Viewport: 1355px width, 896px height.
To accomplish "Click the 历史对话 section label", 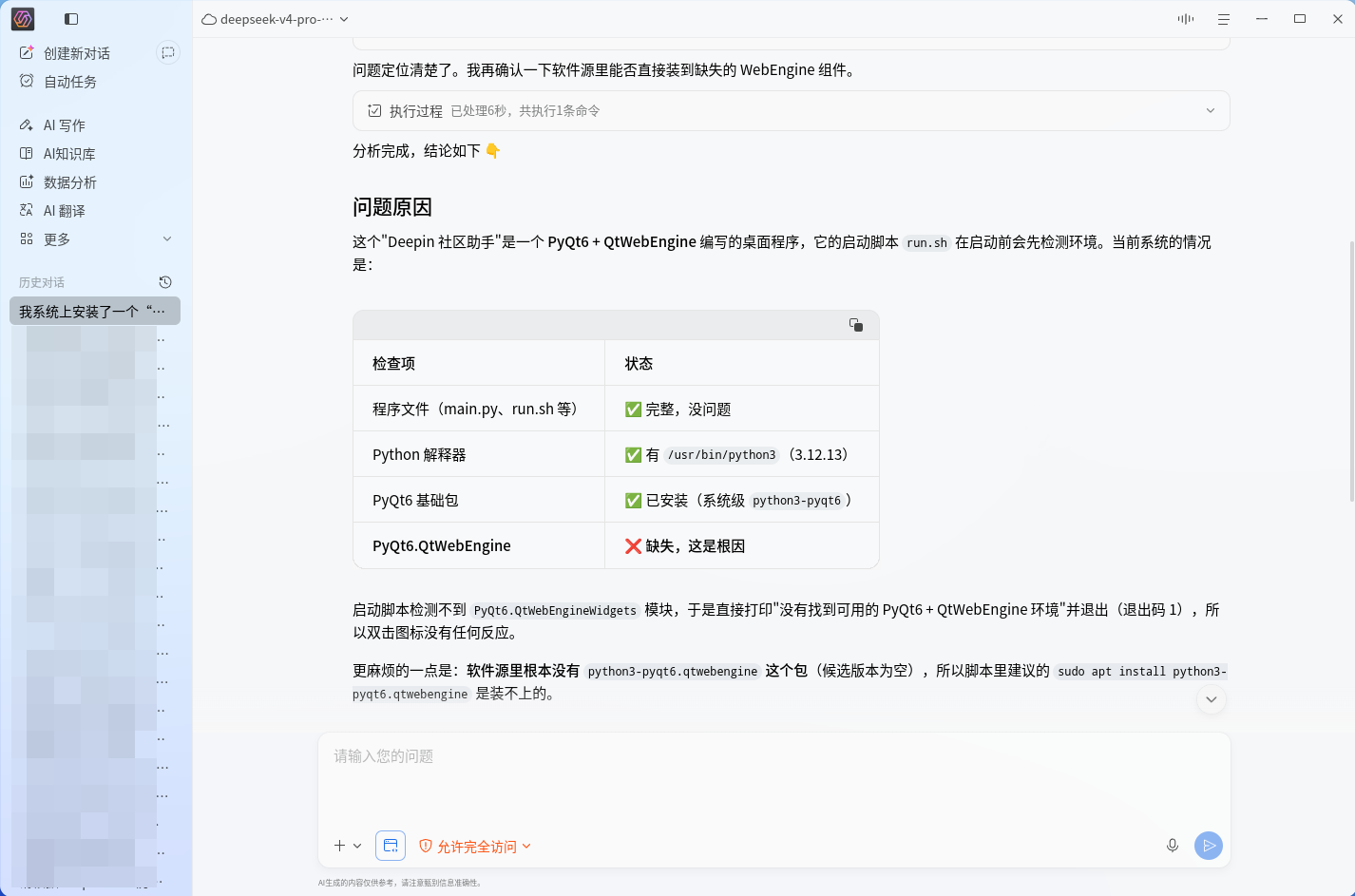I will 42,282.
